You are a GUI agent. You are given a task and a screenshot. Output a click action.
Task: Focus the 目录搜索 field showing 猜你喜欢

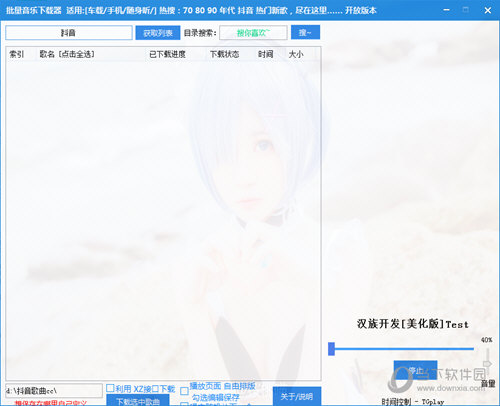tap(253, 33)
